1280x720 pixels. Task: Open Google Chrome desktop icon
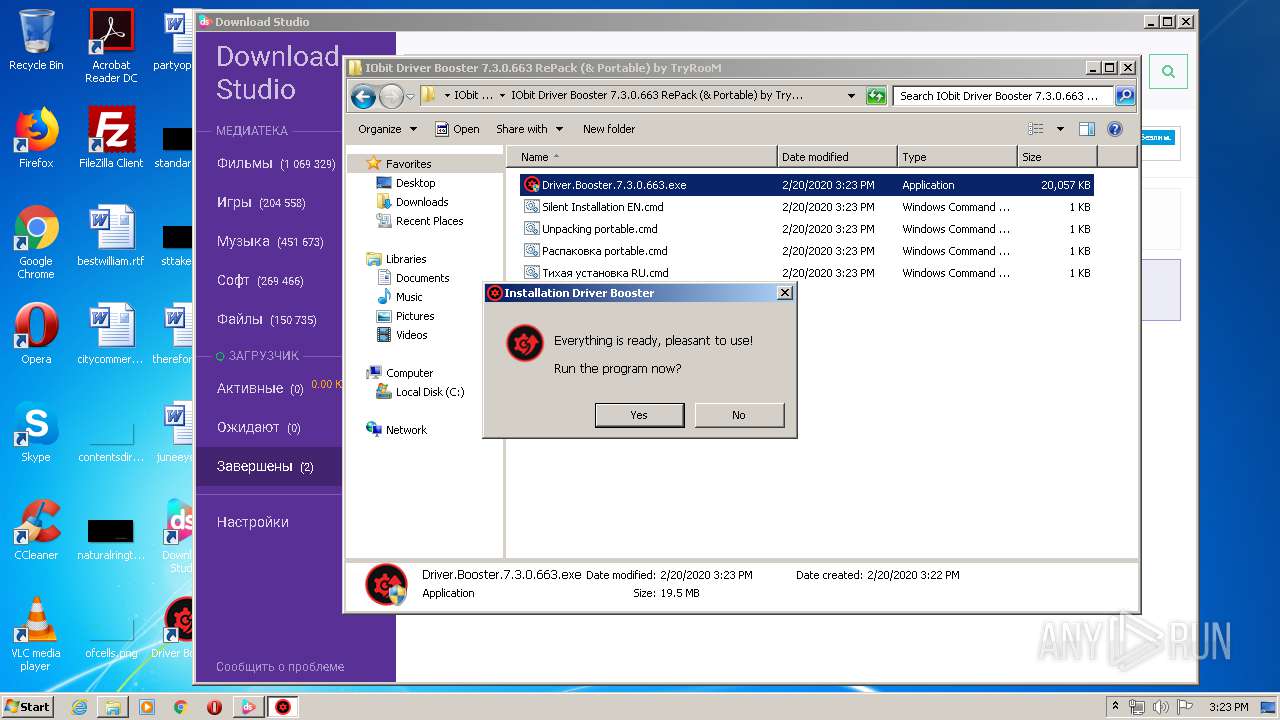click(36, 242)
